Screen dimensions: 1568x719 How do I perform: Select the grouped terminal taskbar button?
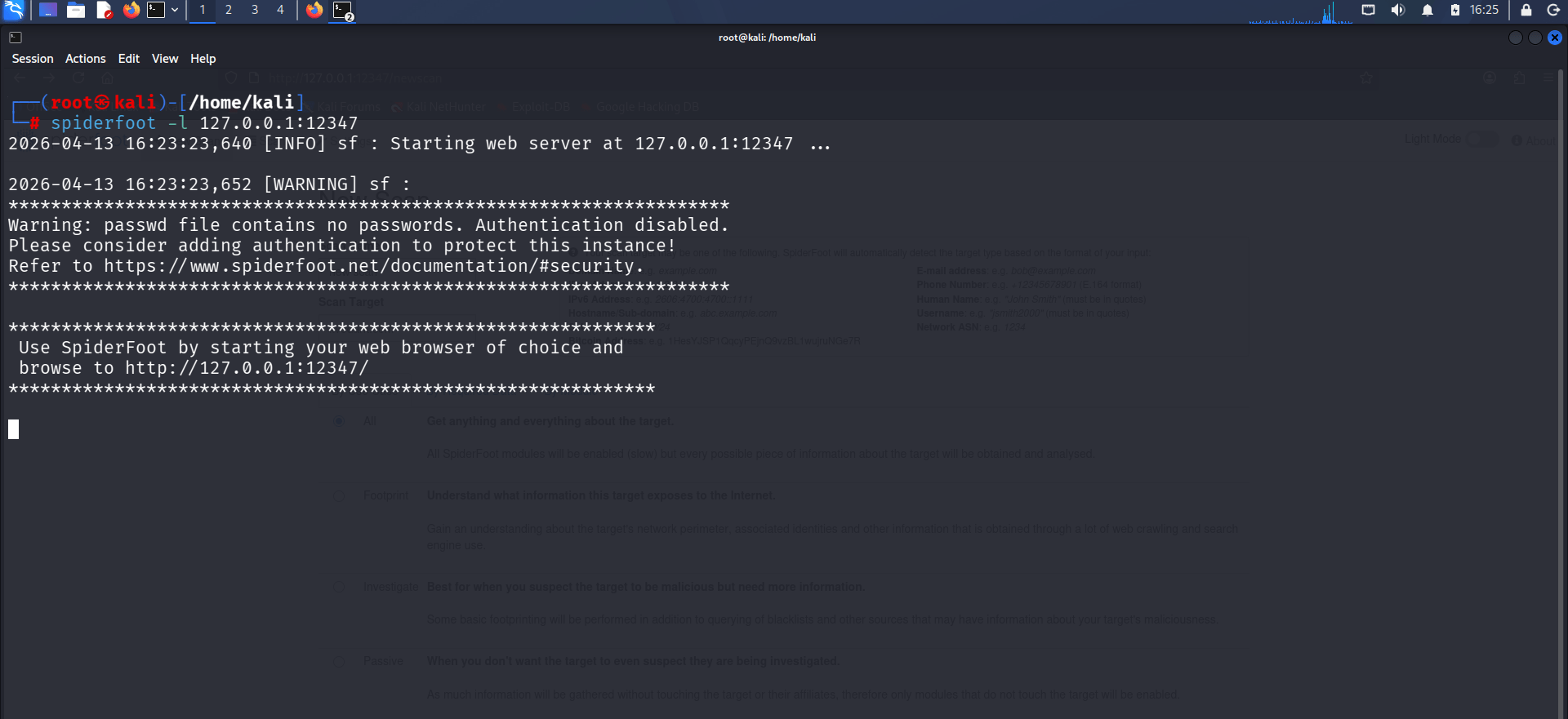(x=343, y=11)
